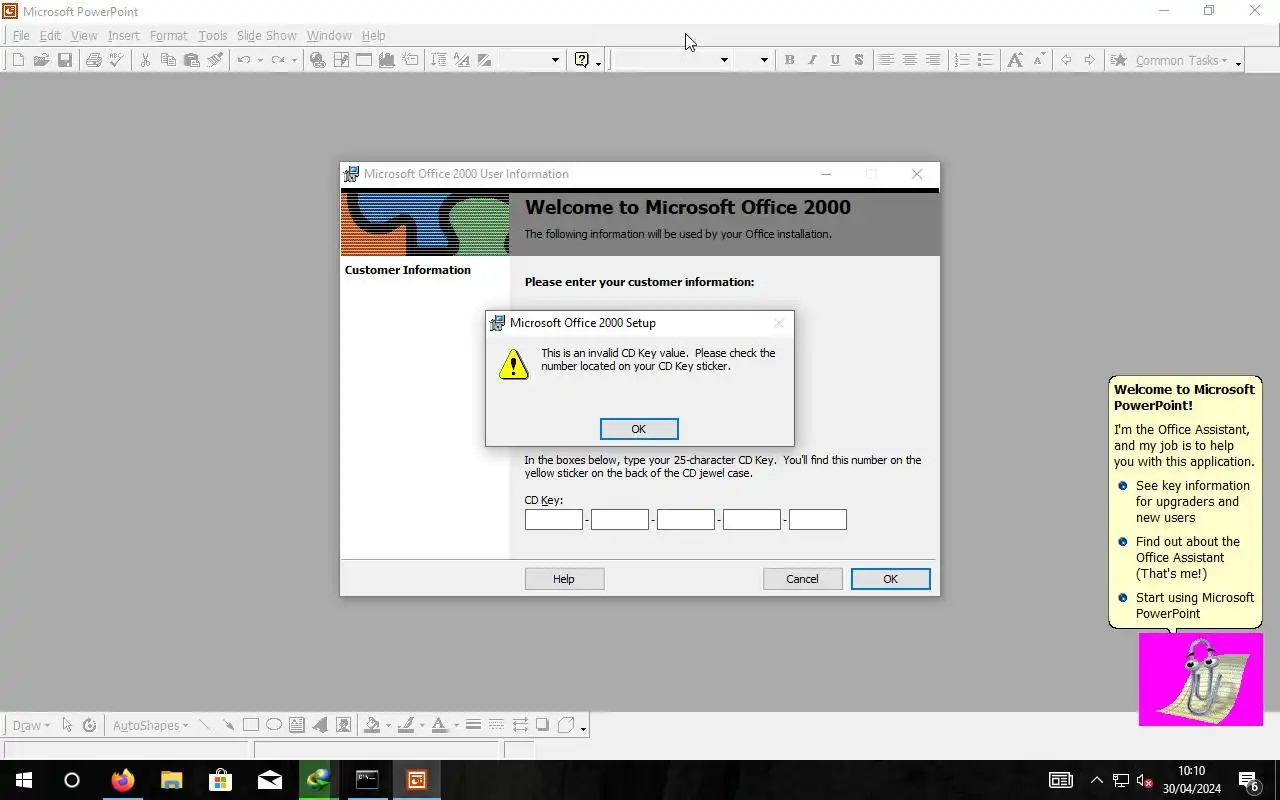Select the Oval drawing tool
Screen dimensions: 1280x800
[273, 725]
